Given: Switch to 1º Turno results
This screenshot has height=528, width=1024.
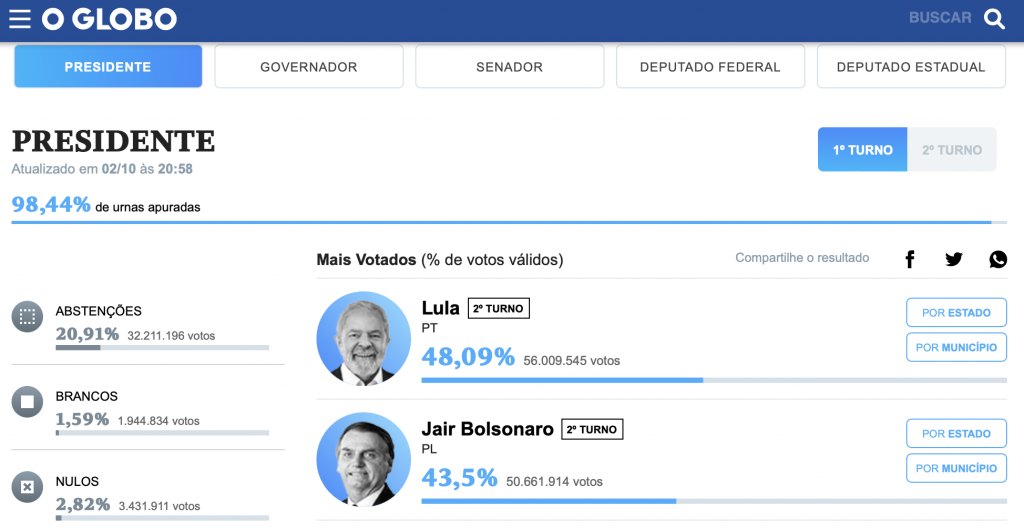Looking at the screenshot, I should click(862, 150).
